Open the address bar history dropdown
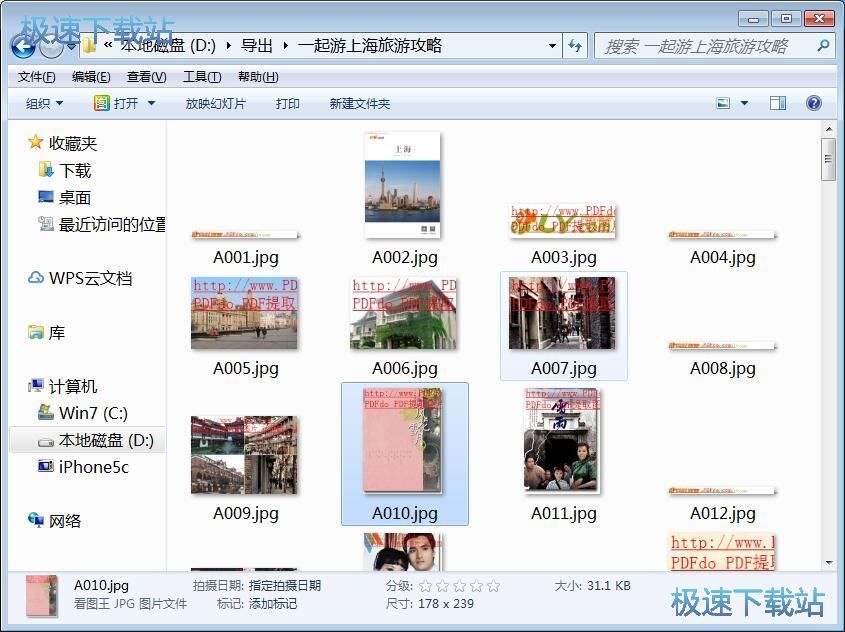This screenshot has width=845, height=632. point(552,46)
